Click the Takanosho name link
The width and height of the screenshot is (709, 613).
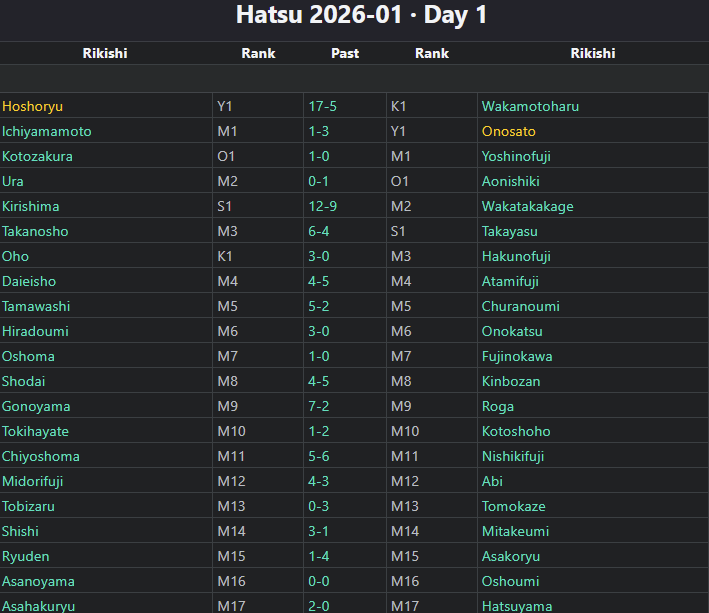pos(35,231)
